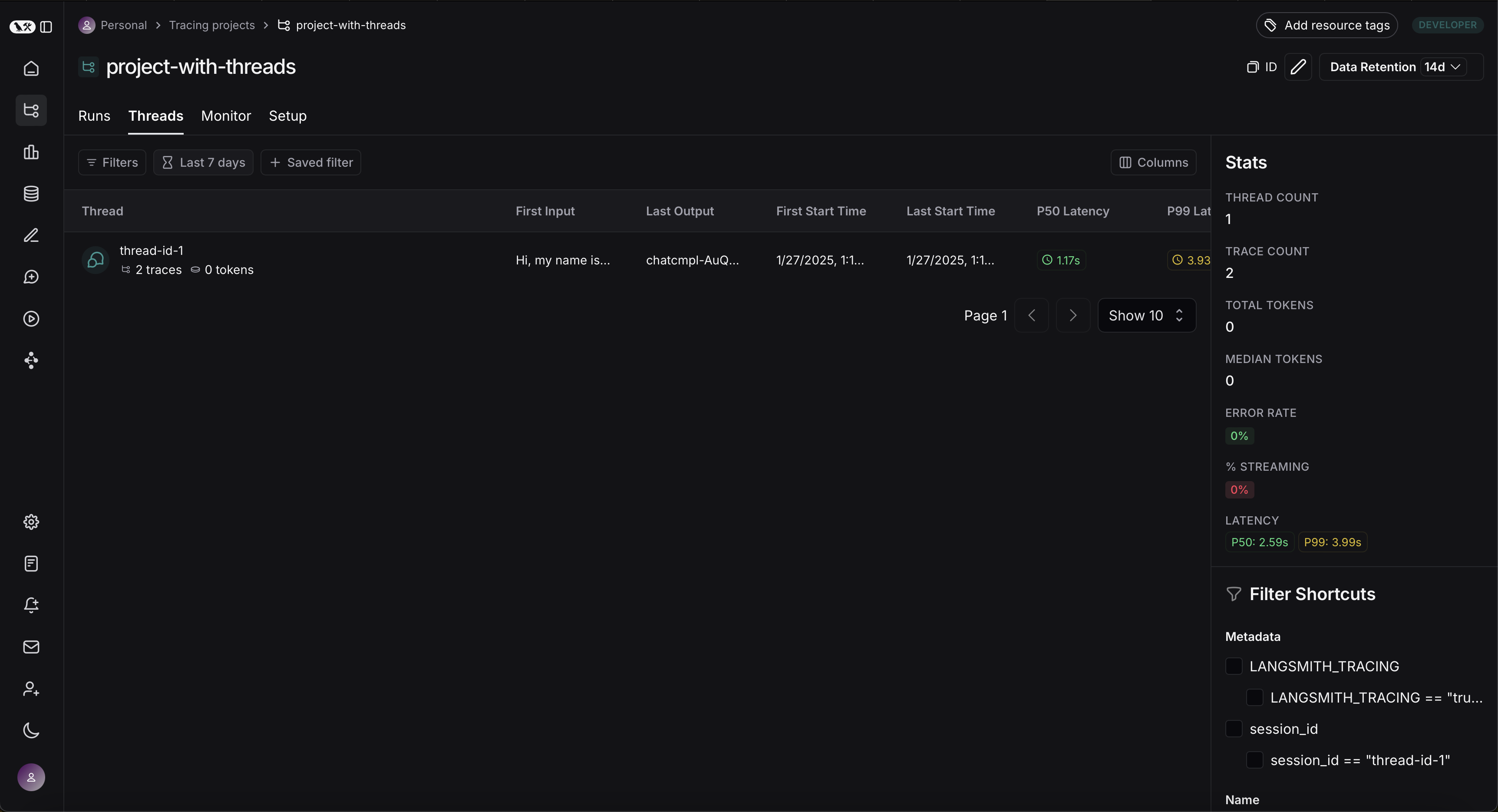Click the Tracing projects breadcrumb link
Image resolution: width=1498 pixels, height=812 pixels.
point(212,25)
